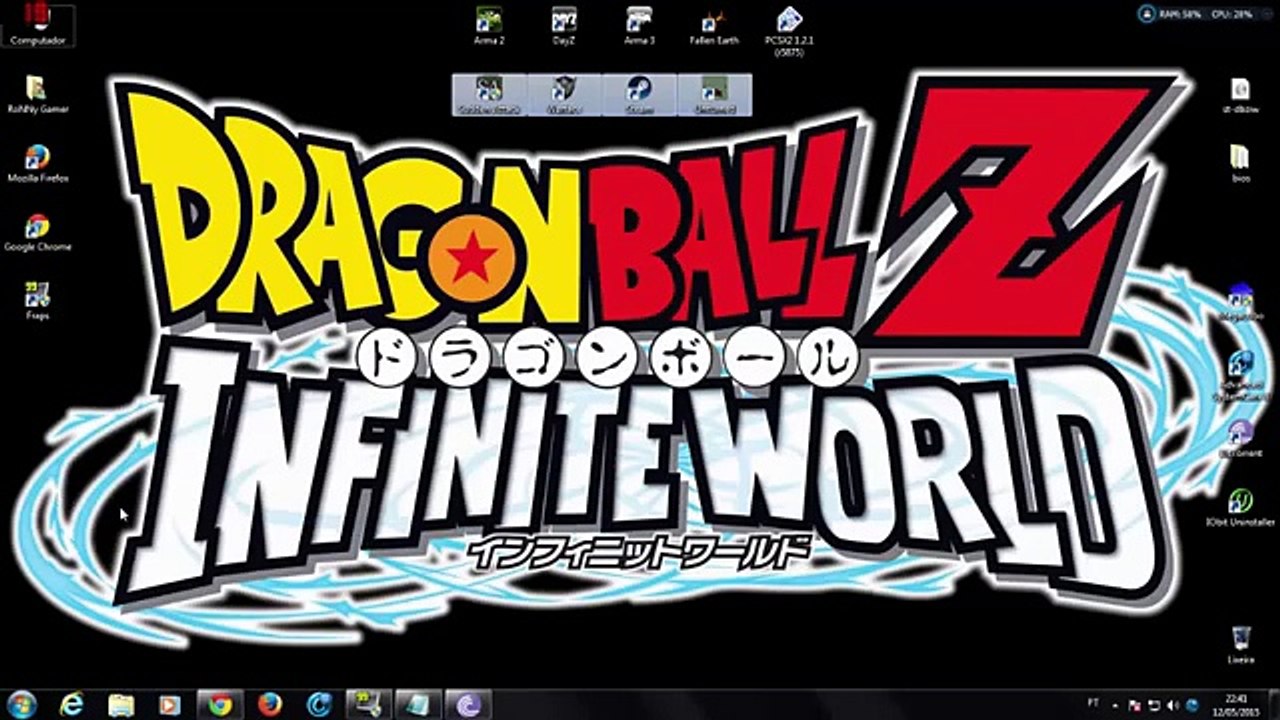Open the Fraps desktop shortcut
The width and height of the screenshot is (1280, 720).
tap(37, 301)
